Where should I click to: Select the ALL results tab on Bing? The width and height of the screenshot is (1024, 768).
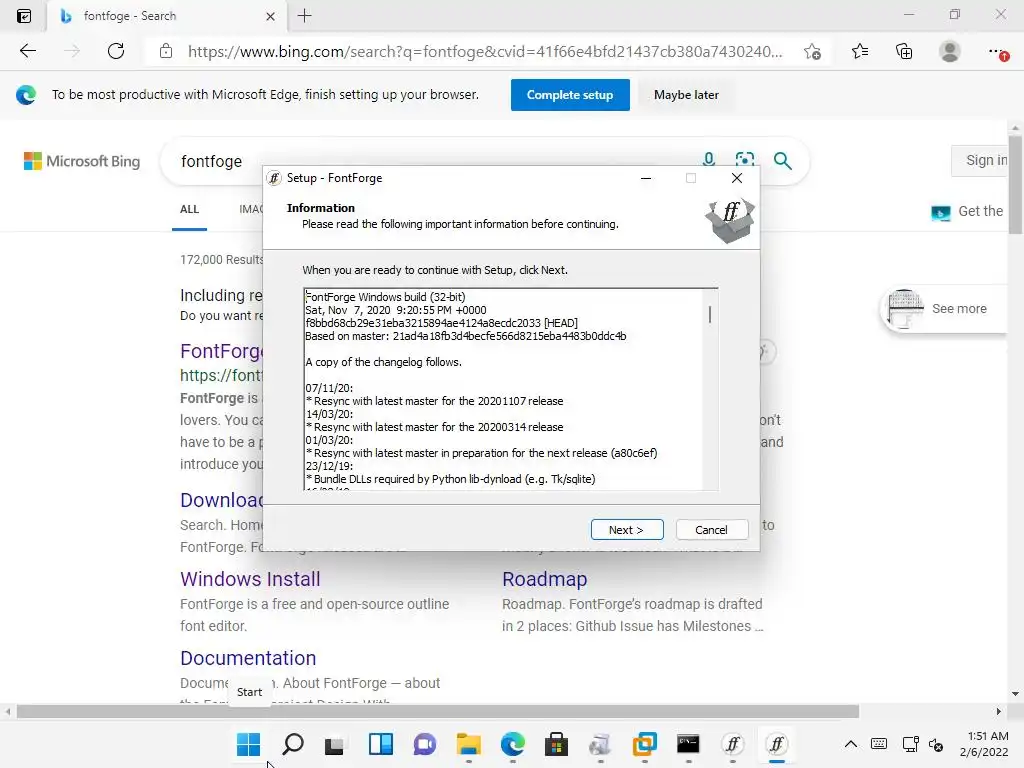189,209
